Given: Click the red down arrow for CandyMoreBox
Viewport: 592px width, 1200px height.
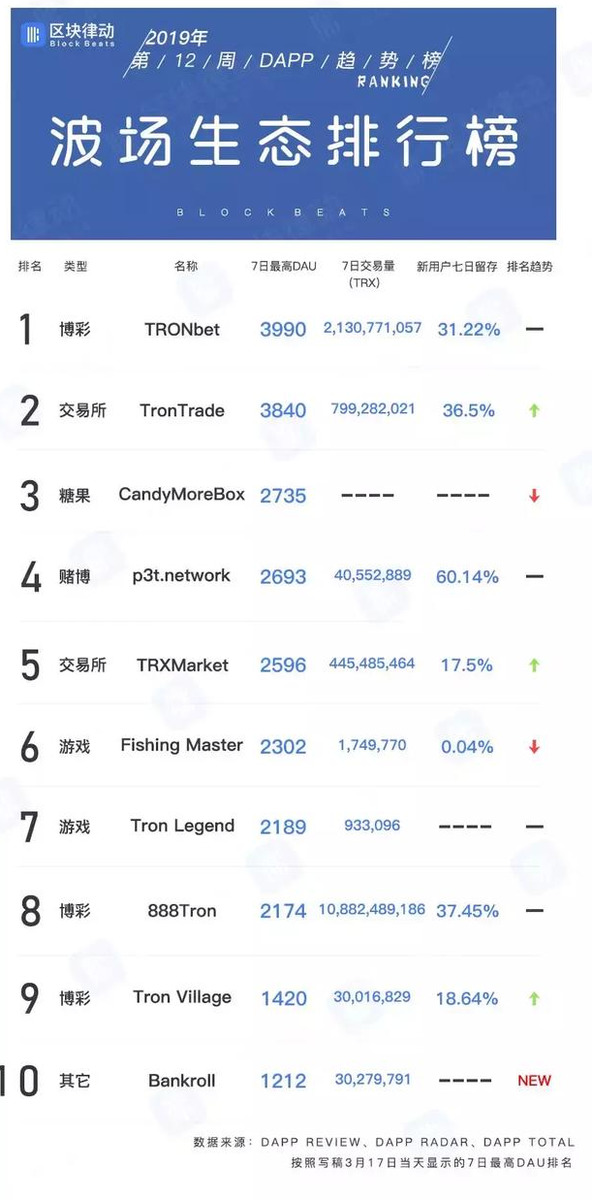Looking at the screenshot, I should (534, 495).
